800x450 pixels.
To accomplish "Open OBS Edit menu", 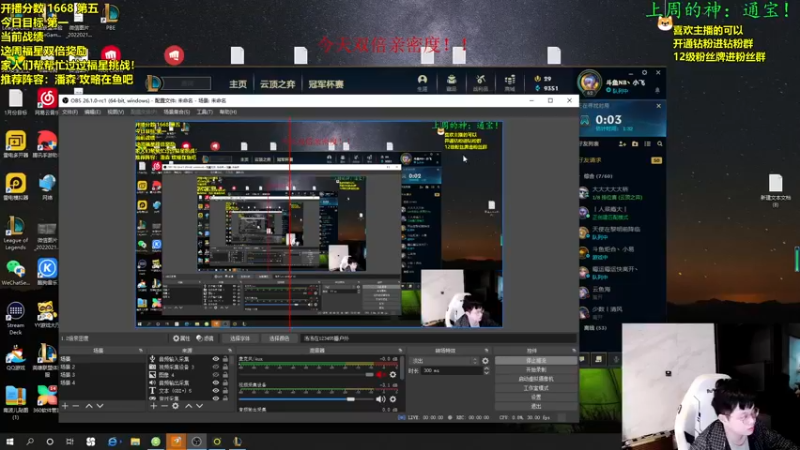I will pyautogui.click(x=92, y=112).
